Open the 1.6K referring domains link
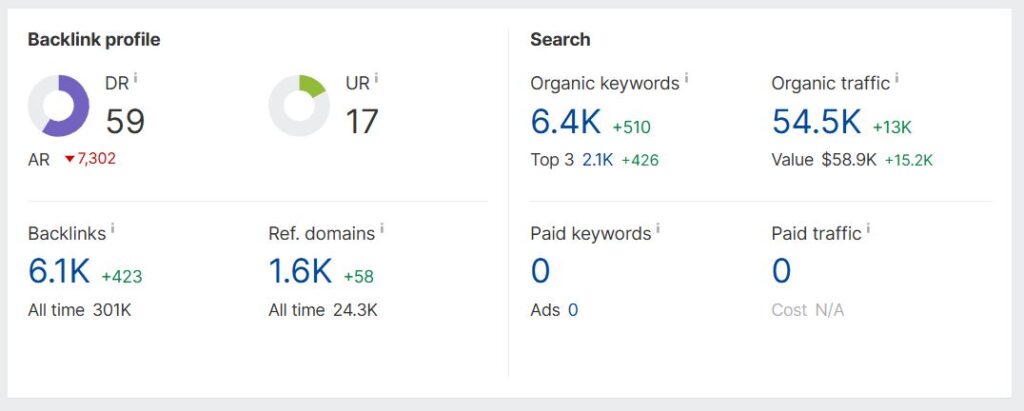The image size is (1024, 411). pos(300,271)
